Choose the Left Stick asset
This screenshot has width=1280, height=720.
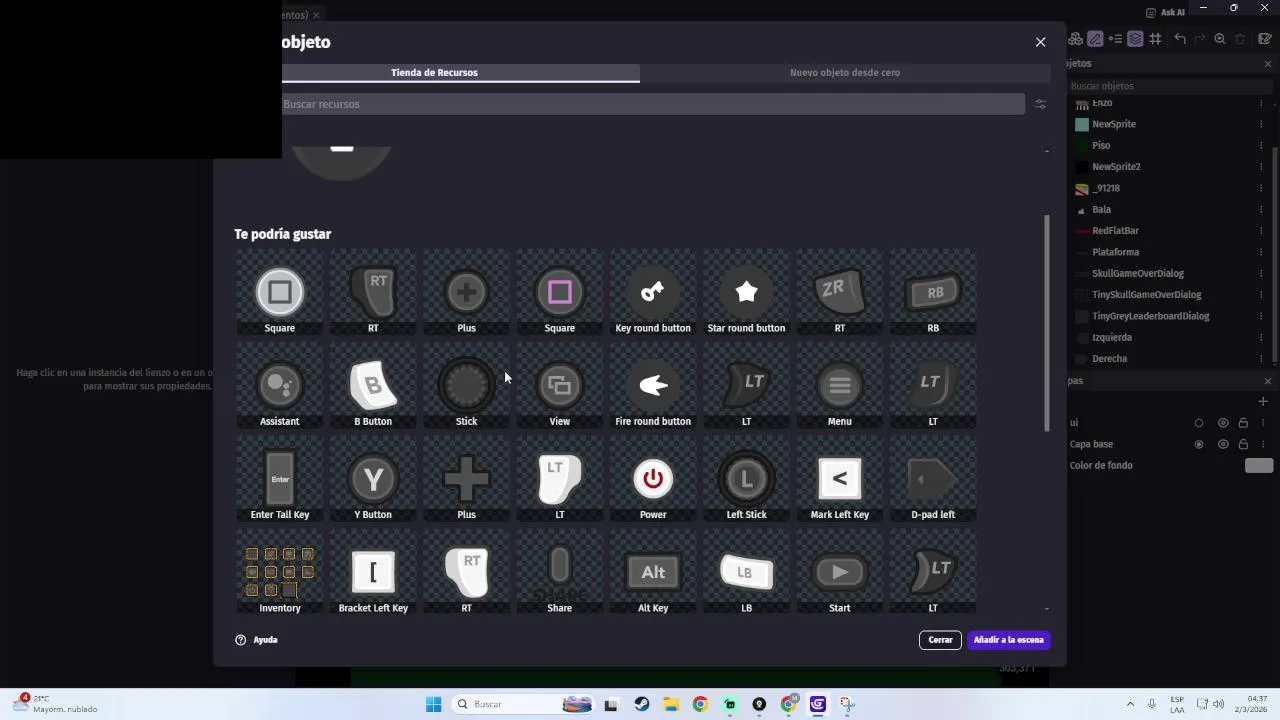pos(746,478)
